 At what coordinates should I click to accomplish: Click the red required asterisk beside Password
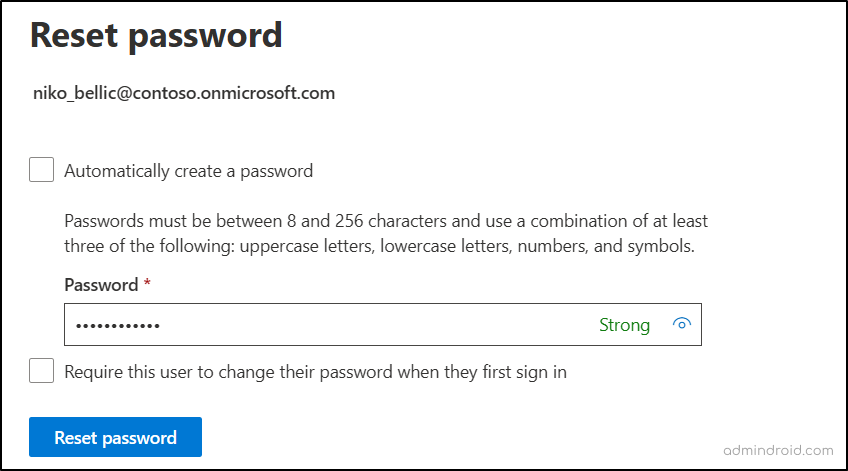[x=147, y=282]
